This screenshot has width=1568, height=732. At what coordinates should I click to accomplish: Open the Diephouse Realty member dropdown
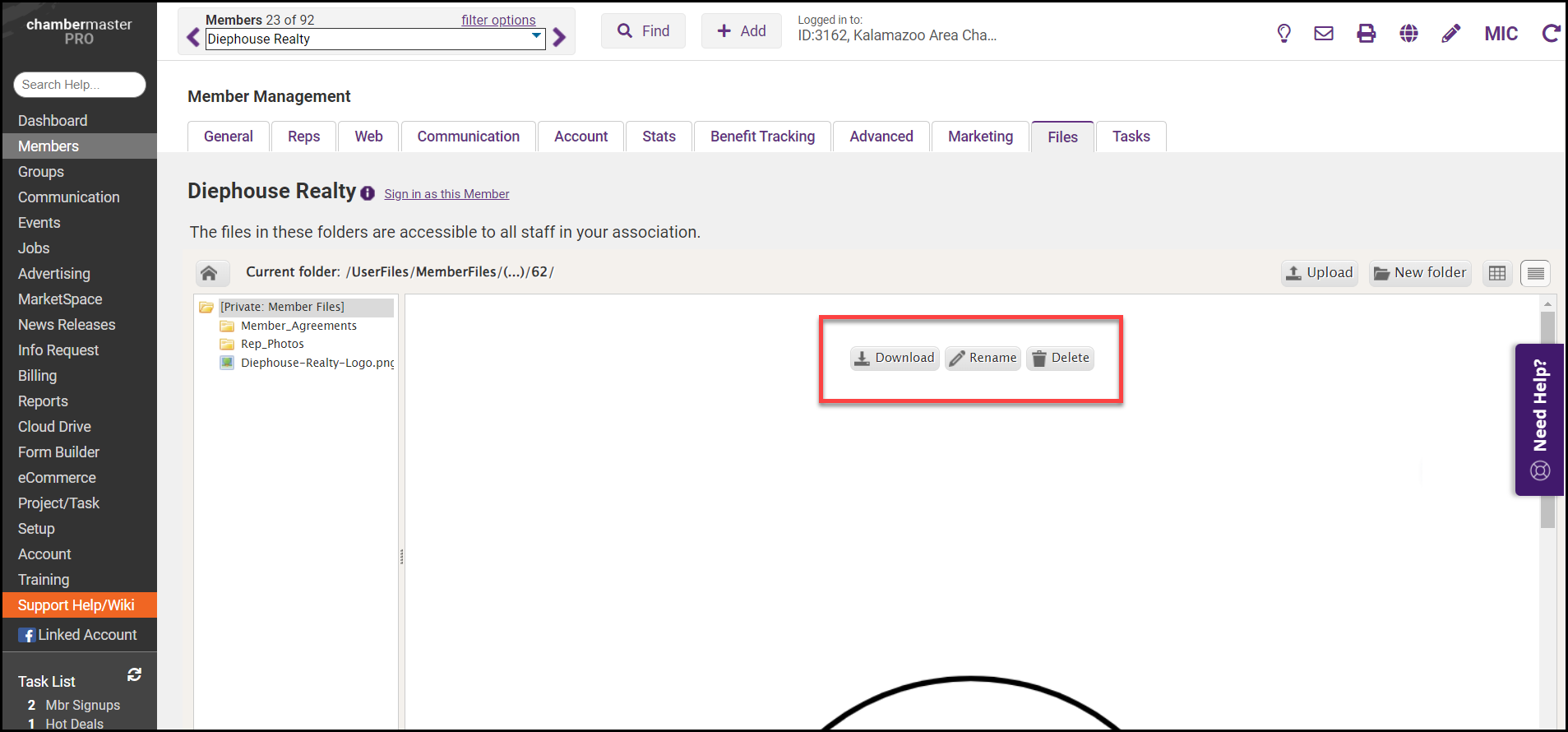(375, 39)
